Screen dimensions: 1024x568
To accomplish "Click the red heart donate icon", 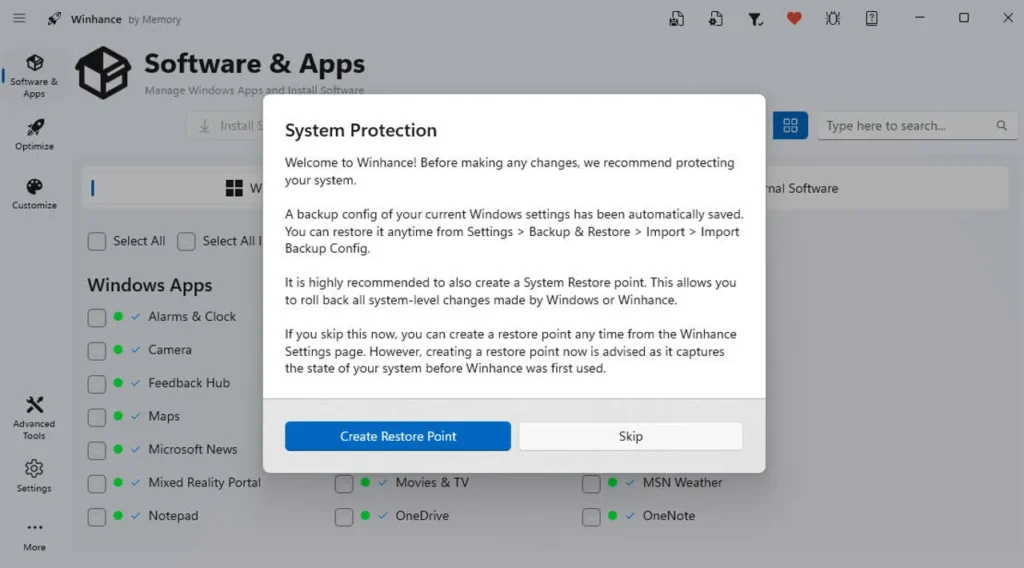I will tap(794, 19).
